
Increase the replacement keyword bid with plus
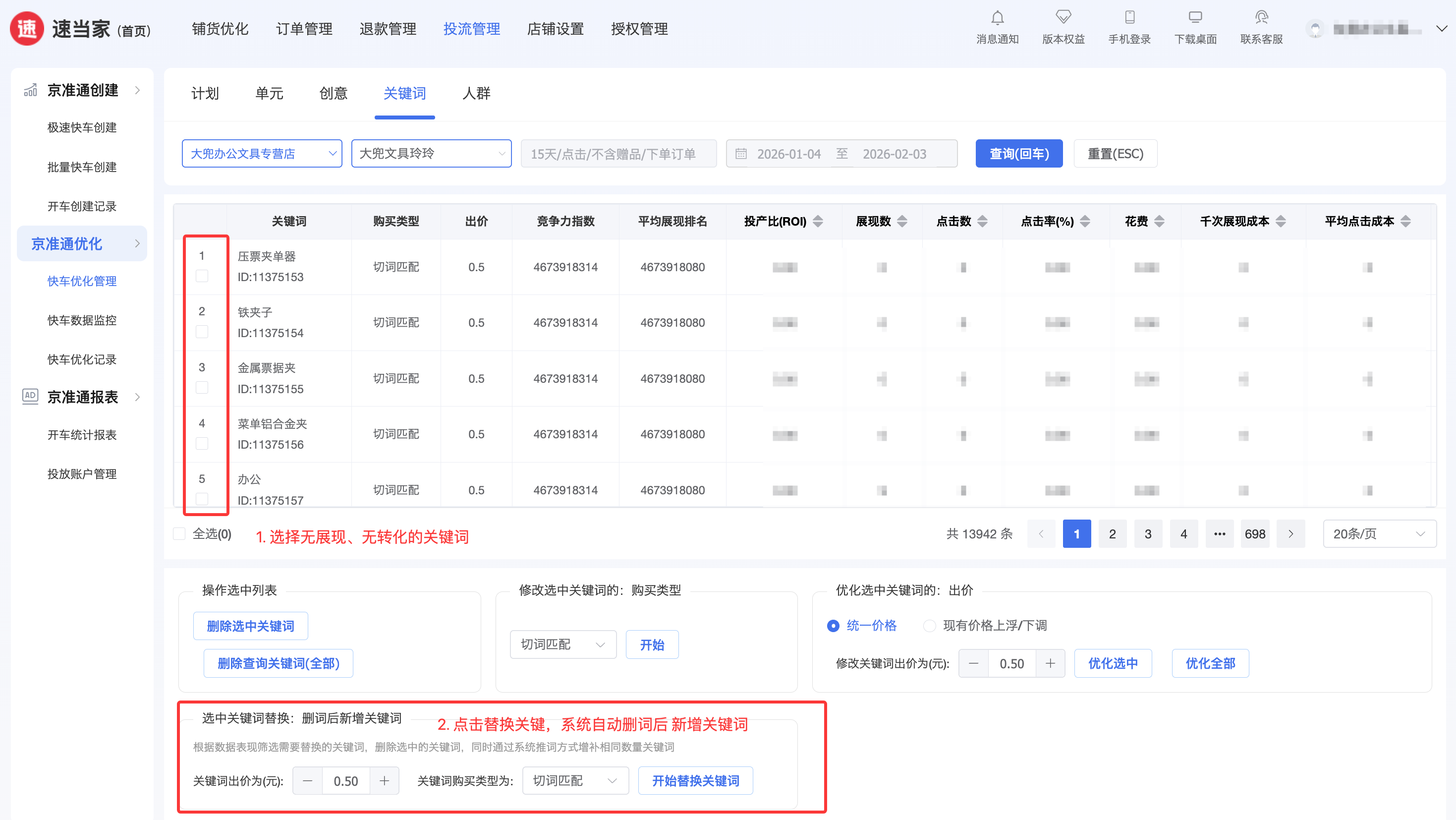point(385,780)
